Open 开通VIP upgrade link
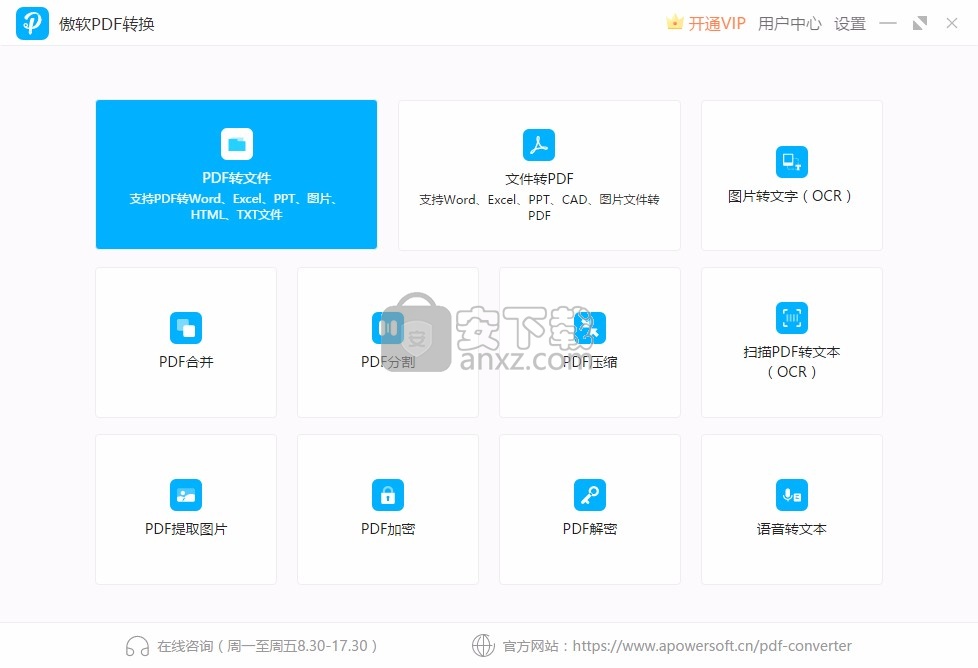Image resolution: width=978 pixels, height=668 pixels. point(717,24)
